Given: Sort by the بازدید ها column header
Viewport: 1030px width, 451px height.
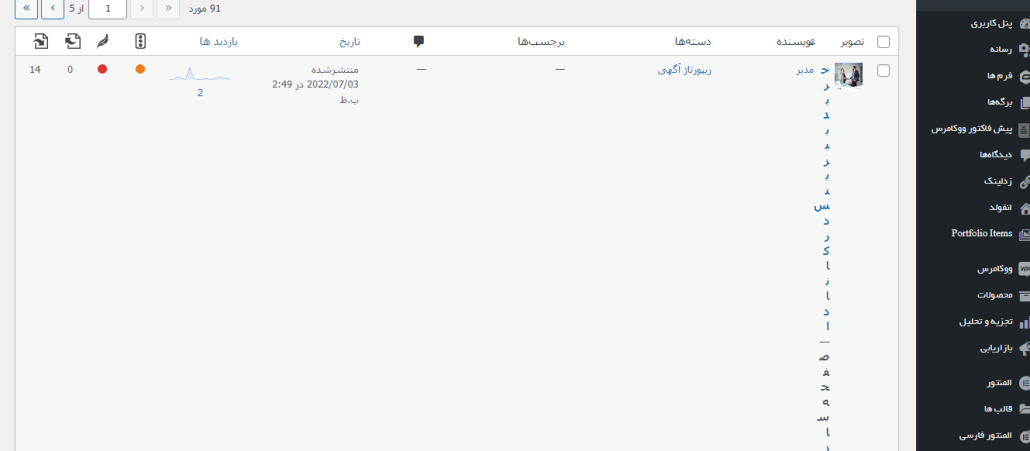Looking at the screenshot, I should (x=219, y=41).
